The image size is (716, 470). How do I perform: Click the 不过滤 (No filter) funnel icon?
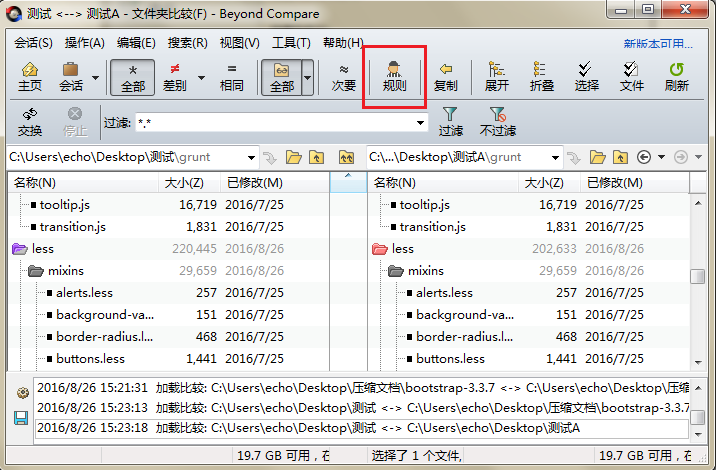click(x=497, y=122)
